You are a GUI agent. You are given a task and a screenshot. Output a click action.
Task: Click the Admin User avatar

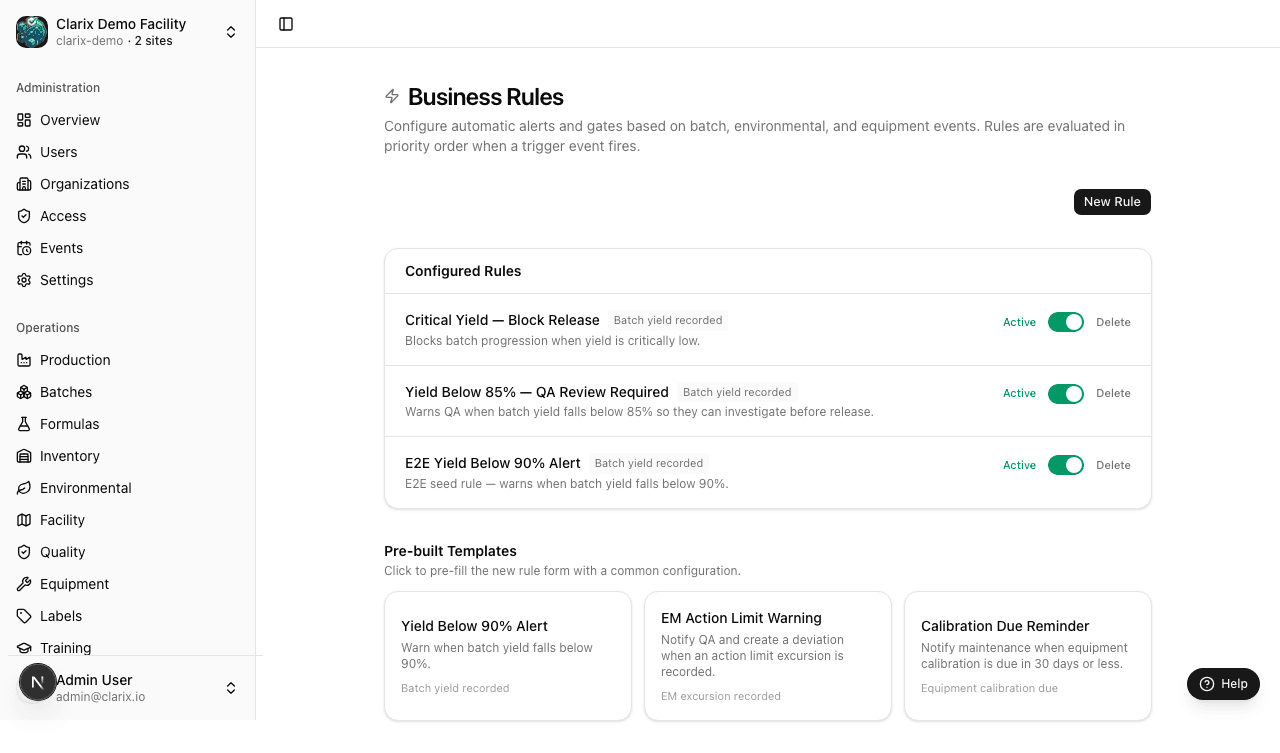38,683
